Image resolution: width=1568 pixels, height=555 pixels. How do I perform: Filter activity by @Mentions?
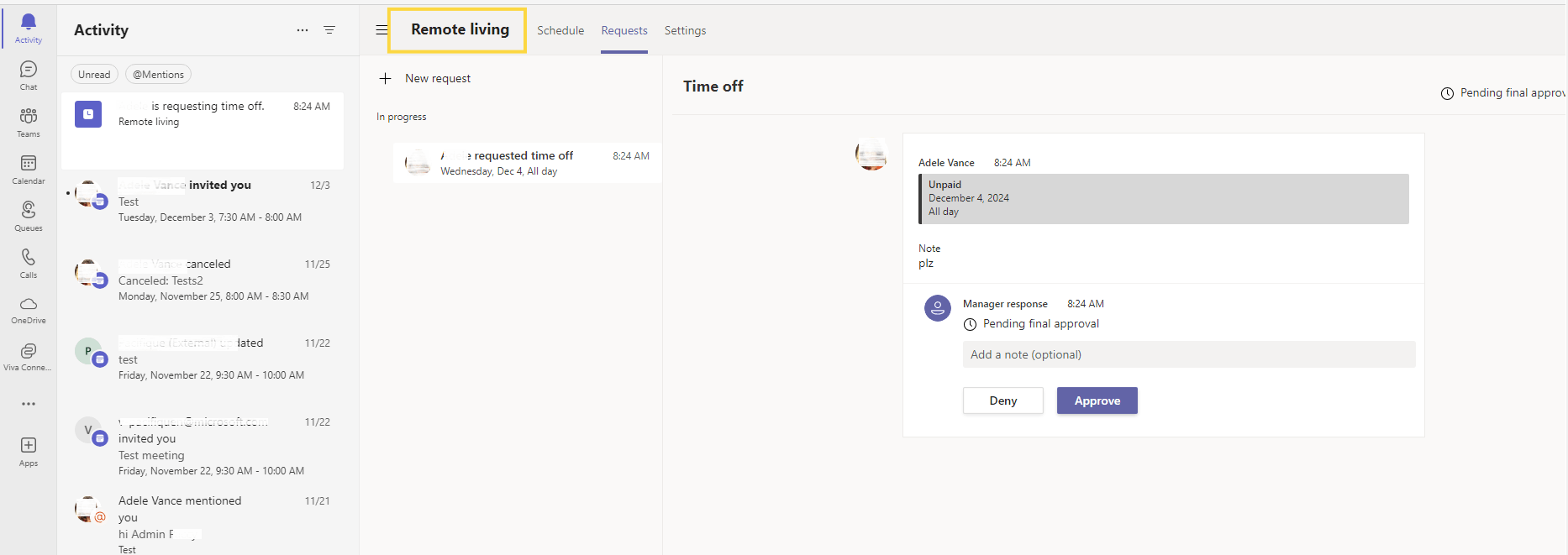tap(158, 75)
